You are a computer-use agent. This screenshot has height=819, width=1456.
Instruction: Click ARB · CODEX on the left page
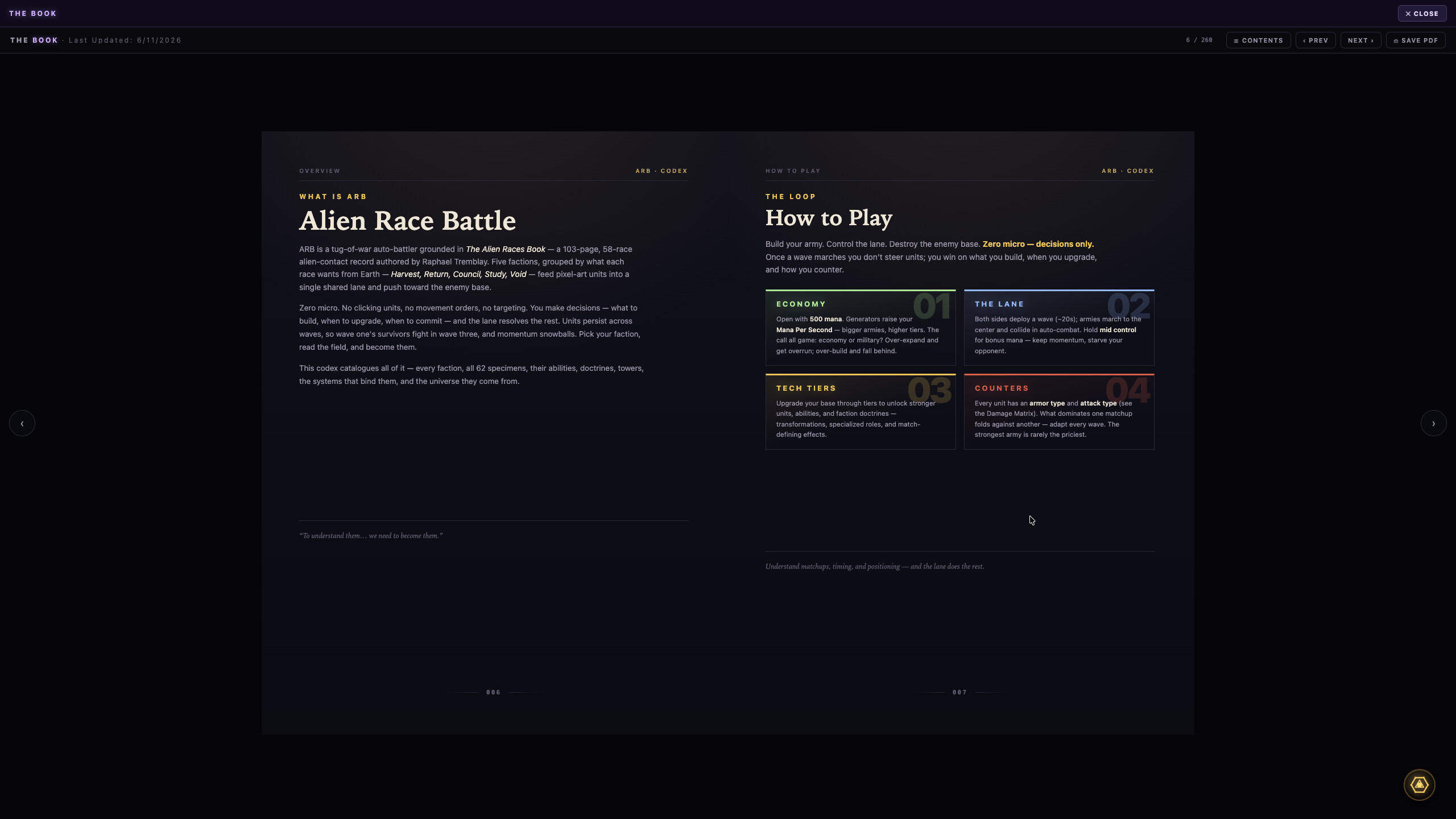(661, 171)
